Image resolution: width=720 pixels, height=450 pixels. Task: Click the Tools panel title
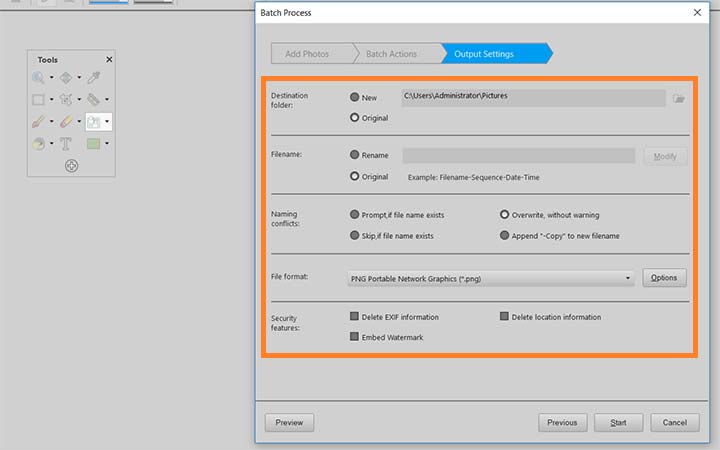point(47,60)
